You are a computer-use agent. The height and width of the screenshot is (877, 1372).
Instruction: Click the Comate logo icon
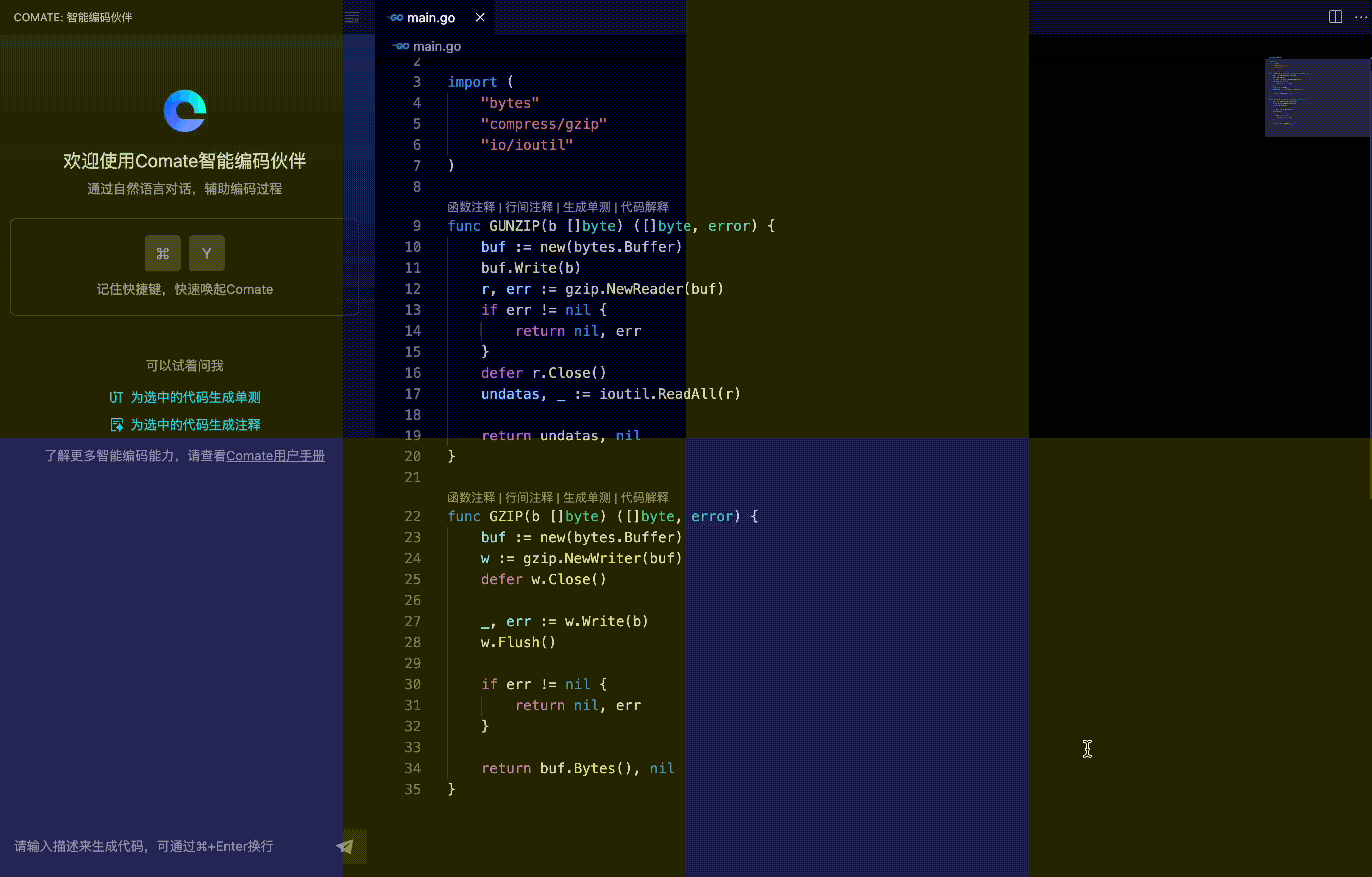(x=185, y=110)
